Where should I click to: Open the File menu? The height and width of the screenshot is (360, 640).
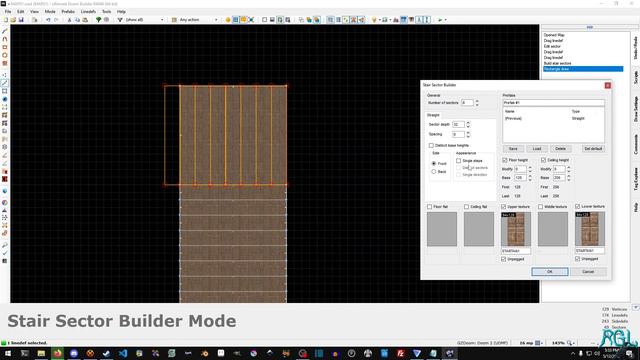pos(8,11)
